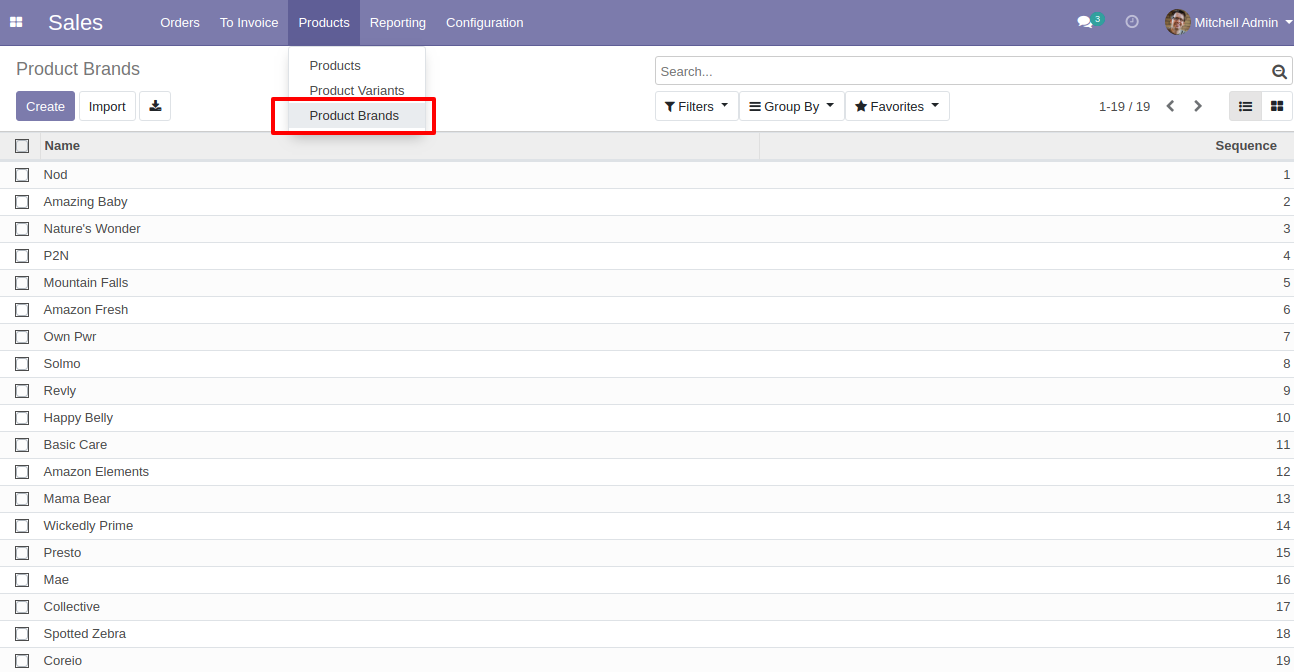Open the Mama Bear brand row
Viewport: 1294px width, 672px height.
[647, 499]
